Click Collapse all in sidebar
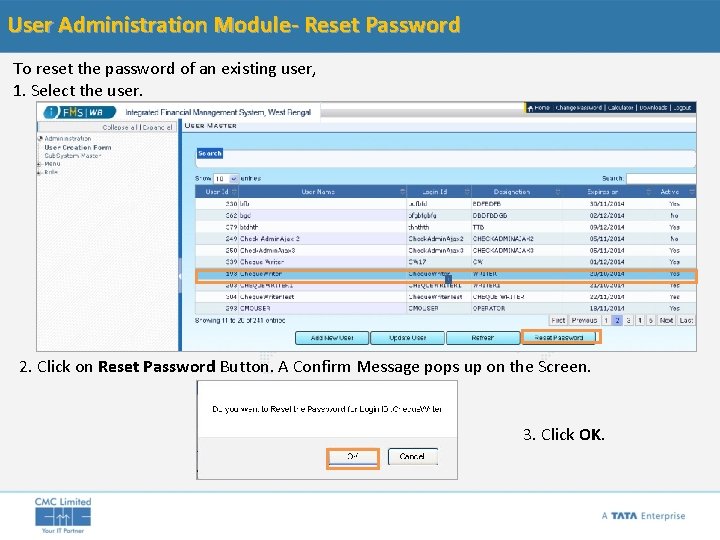Screen dimensions: 720x540 121,127
